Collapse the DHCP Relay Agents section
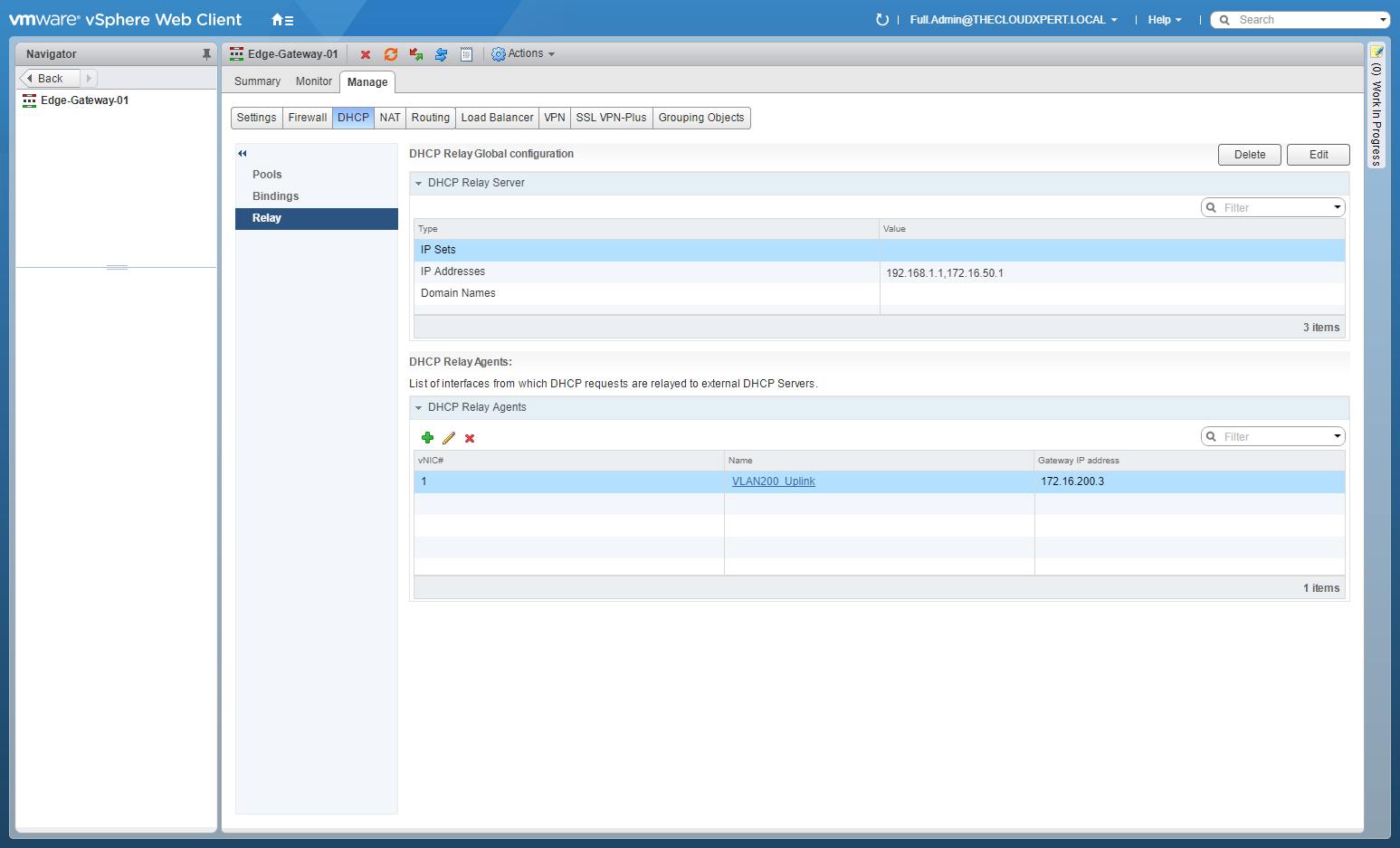Viewport: 1400px width, 848px height. pos(419,407)
